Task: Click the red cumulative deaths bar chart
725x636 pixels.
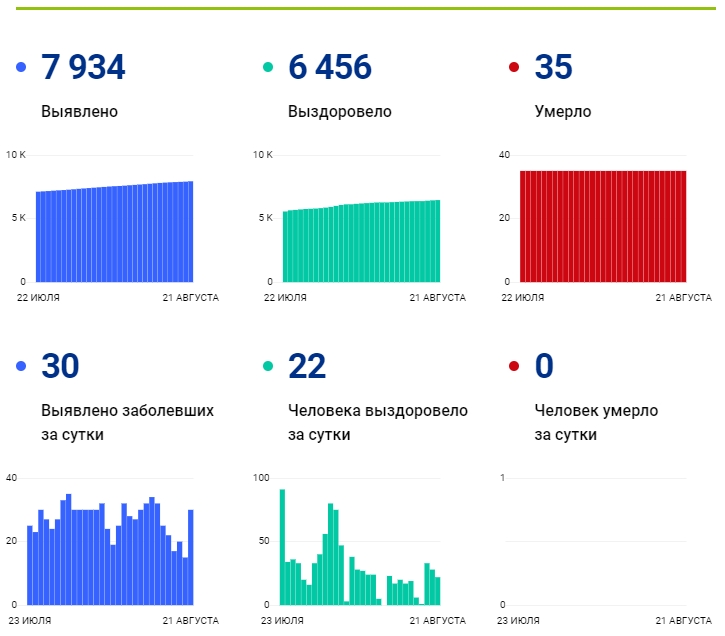Action: point(603,226)
